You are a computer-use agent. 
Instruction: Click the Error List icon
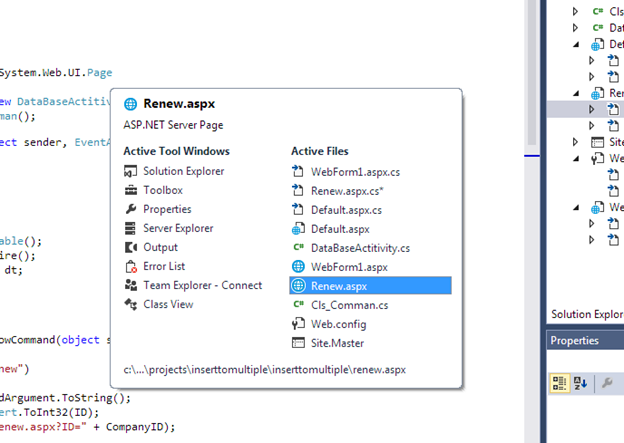[x=131, y=266]
